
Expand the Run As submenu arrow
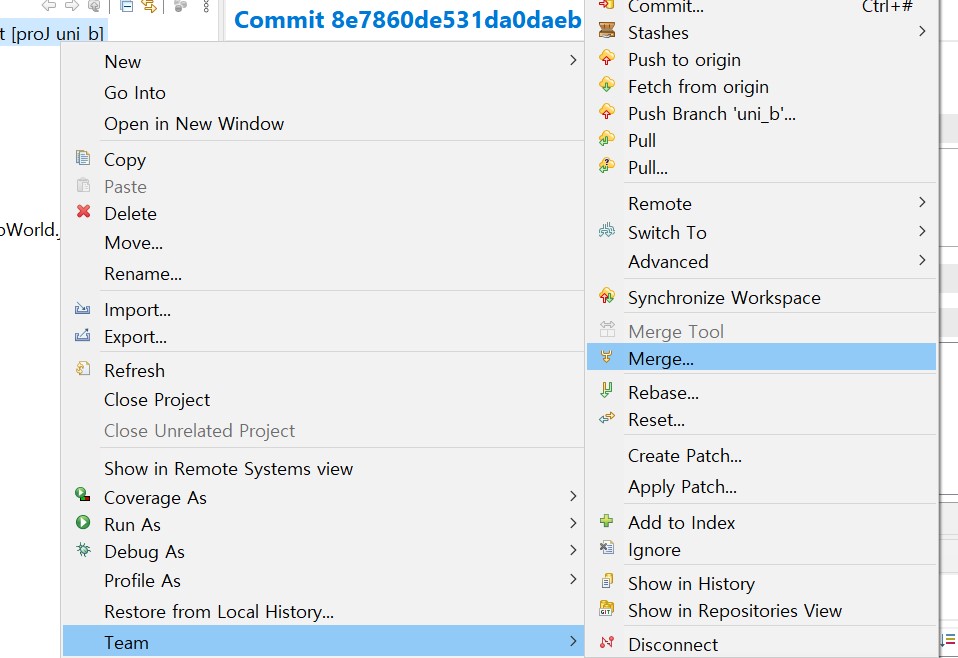[573, 523]
